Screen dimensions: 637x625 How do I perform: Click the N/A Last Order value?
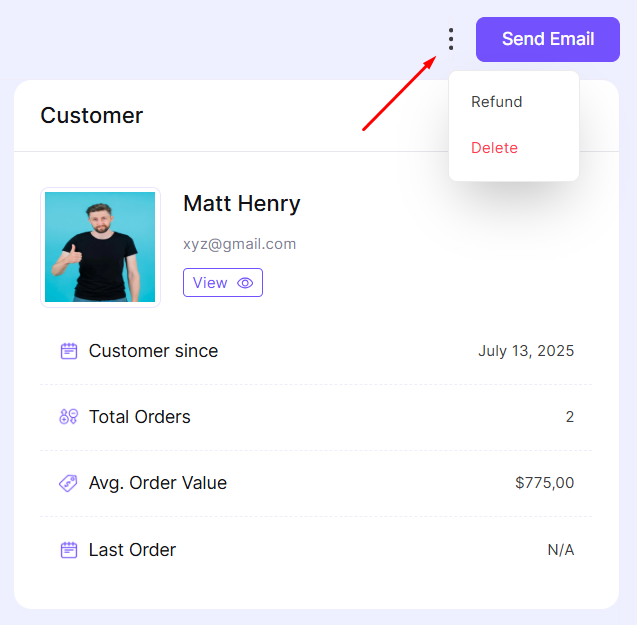point(561,550)
